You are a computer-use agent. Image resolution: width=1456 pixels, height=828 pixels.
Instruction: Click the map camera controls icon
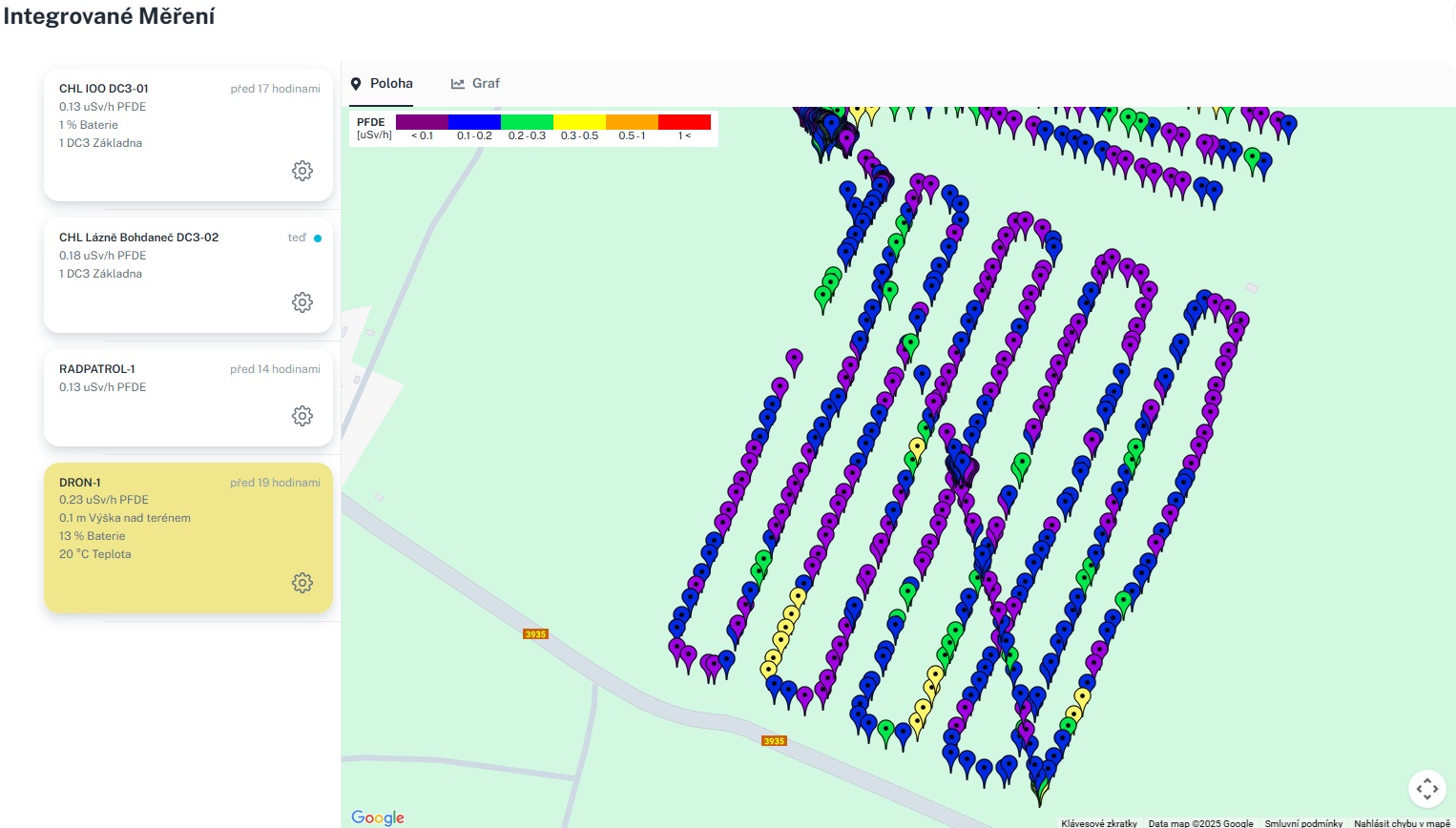(x=1426, y=789)
